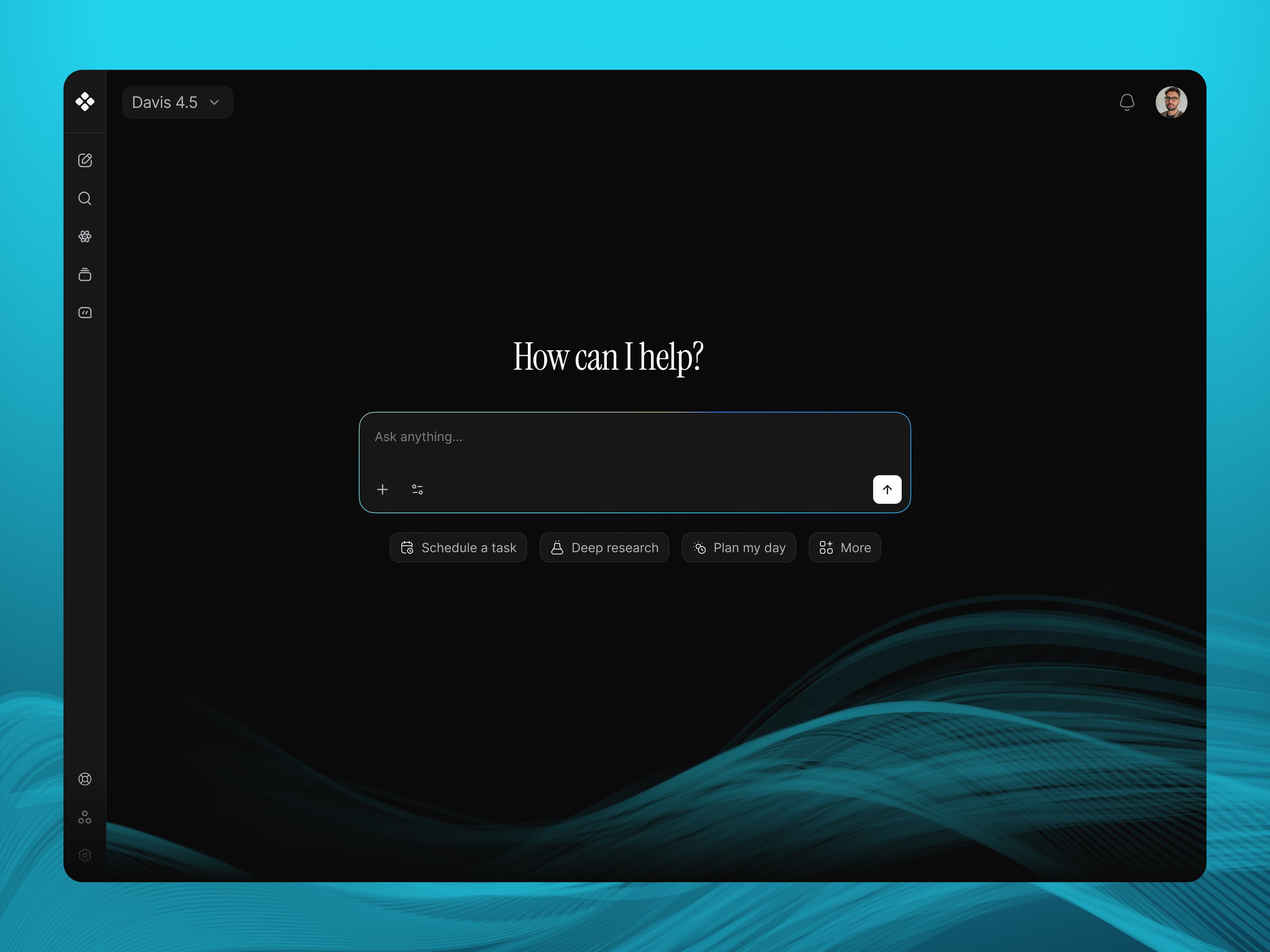Click the app logo in the sidebar
Screen dimensions: 1270x952
point(85,102)
